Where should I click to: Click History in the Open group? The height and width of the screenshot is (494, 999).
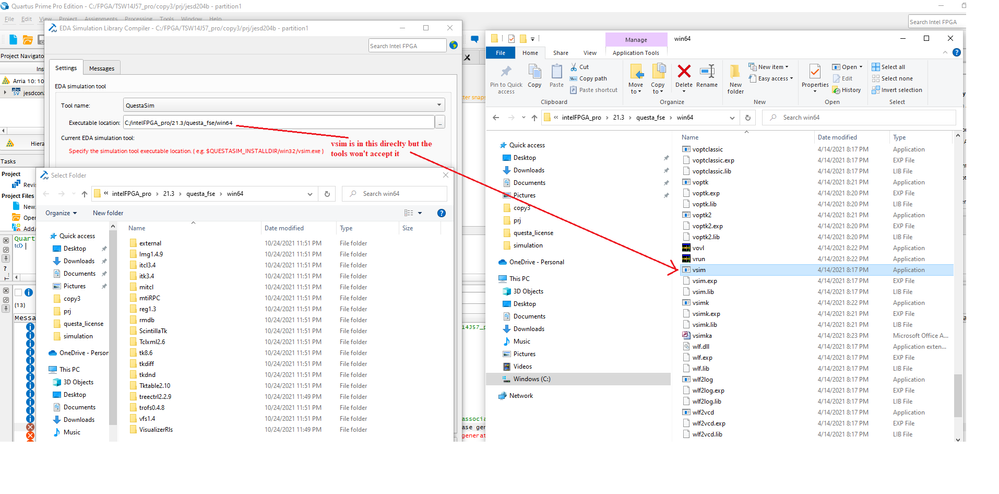coord(846,90)
